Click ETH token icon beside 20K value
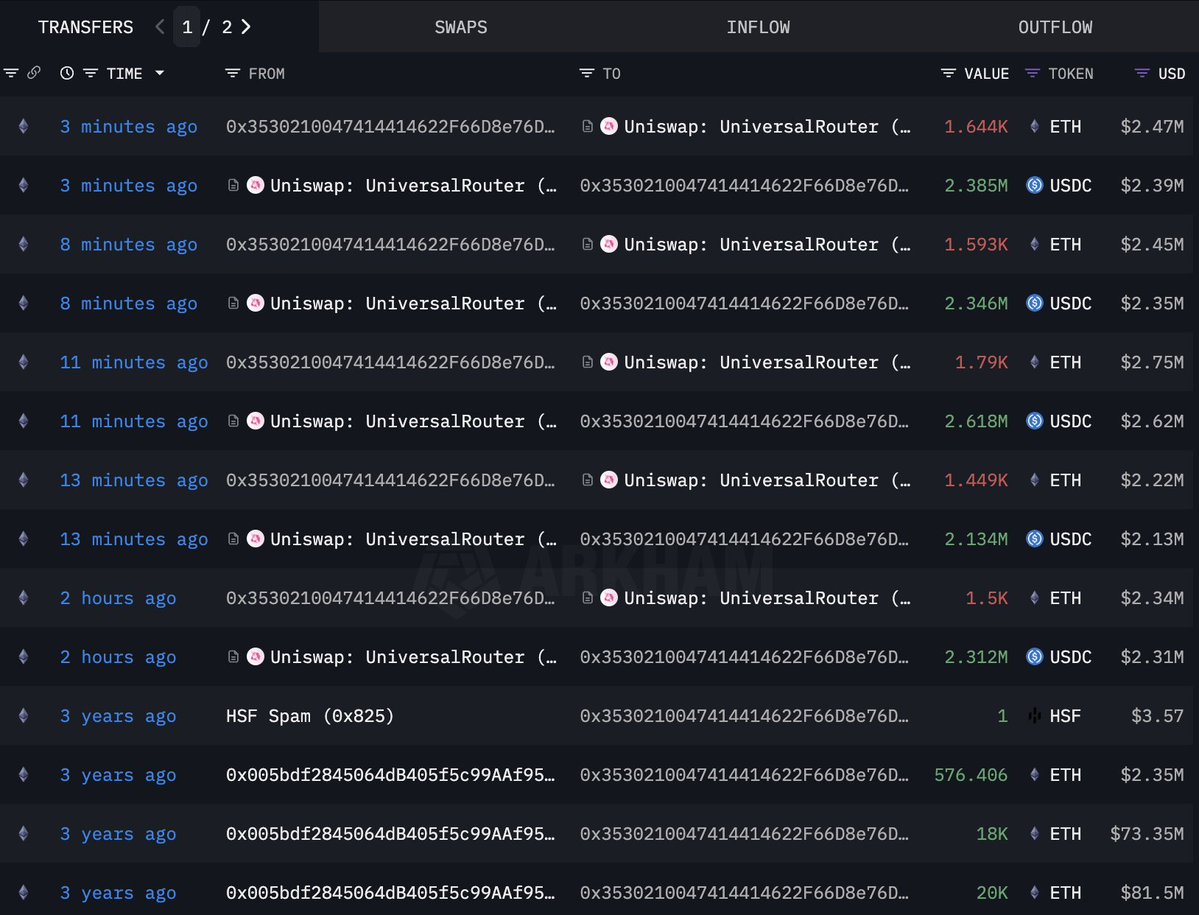Image resolution: width=1199 pixels, height=915 pixels. (x=1034, y=893)
